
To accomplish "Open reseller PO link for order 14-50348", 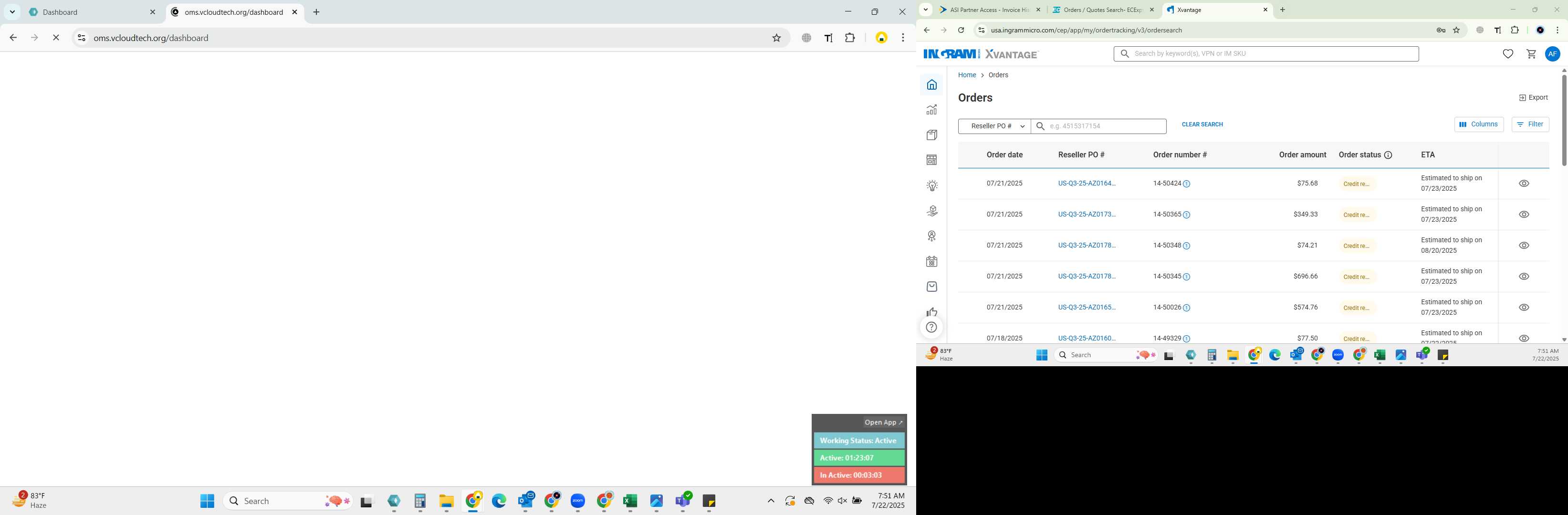I will [x=1087, y=246].
